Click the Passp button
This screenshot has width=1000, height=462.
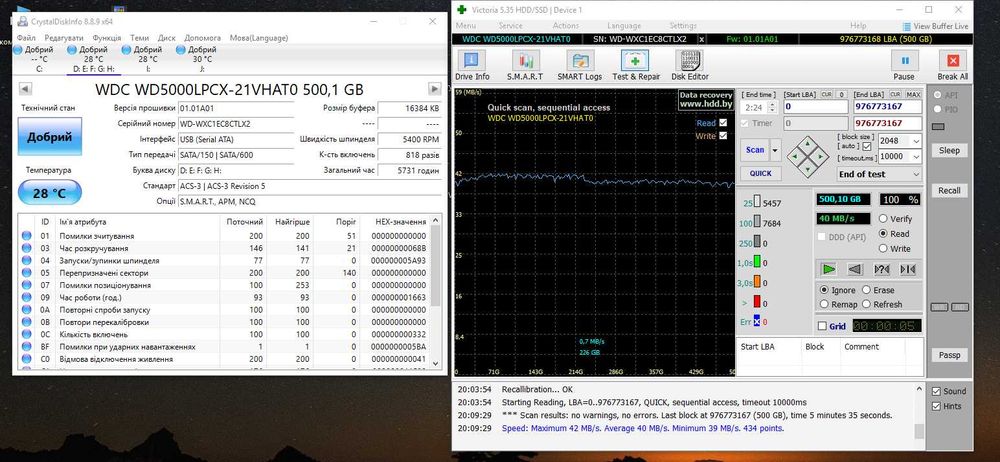[950, 355]
